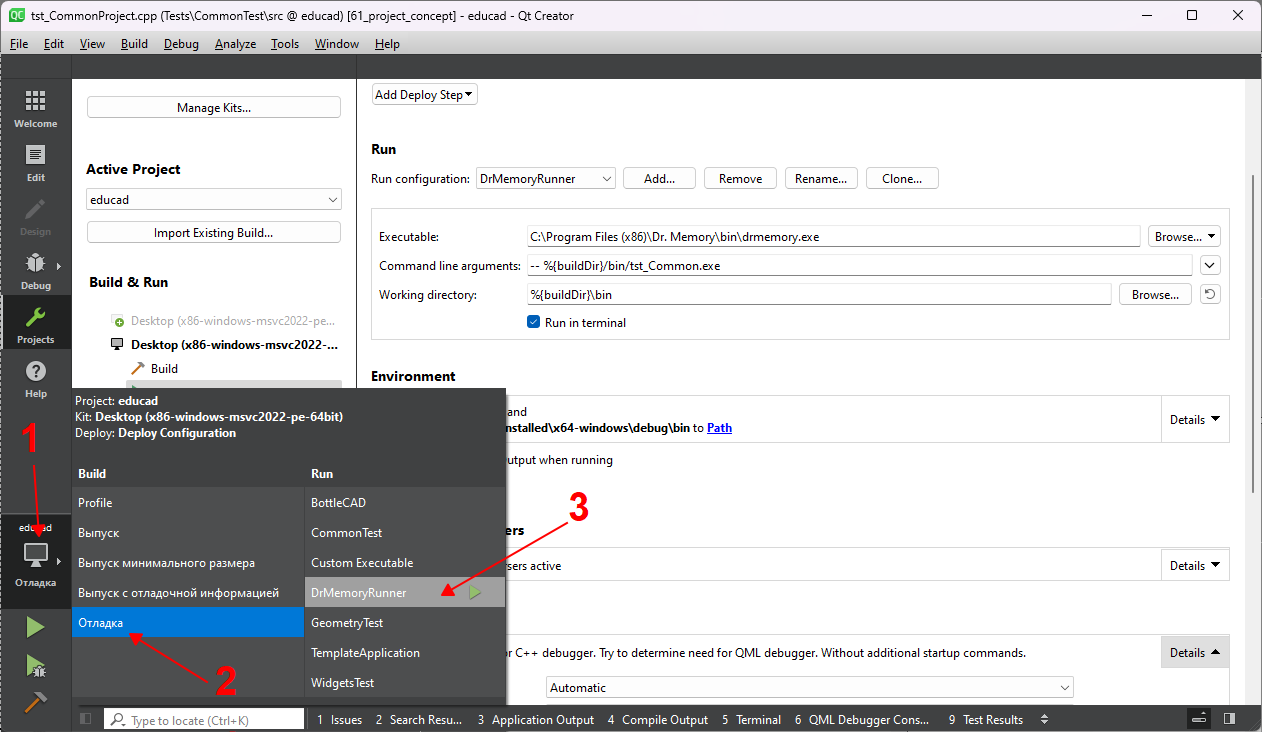The image size is (1262, 732).
Task: Click the Command line arguments field
Action: pyautogui.click(x=860, y=266)
